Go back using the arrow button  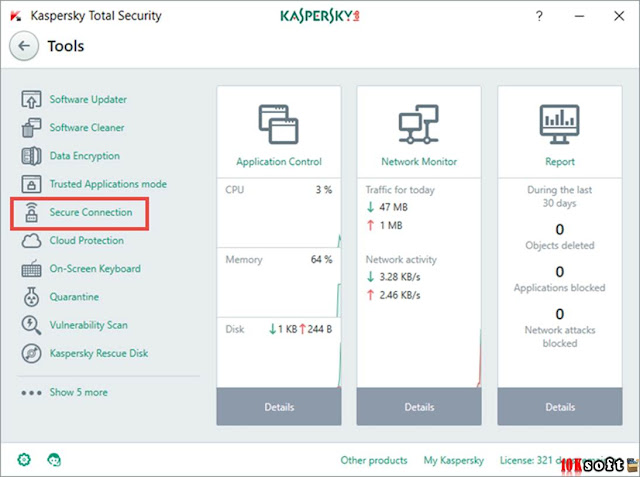tap(24, 46)
